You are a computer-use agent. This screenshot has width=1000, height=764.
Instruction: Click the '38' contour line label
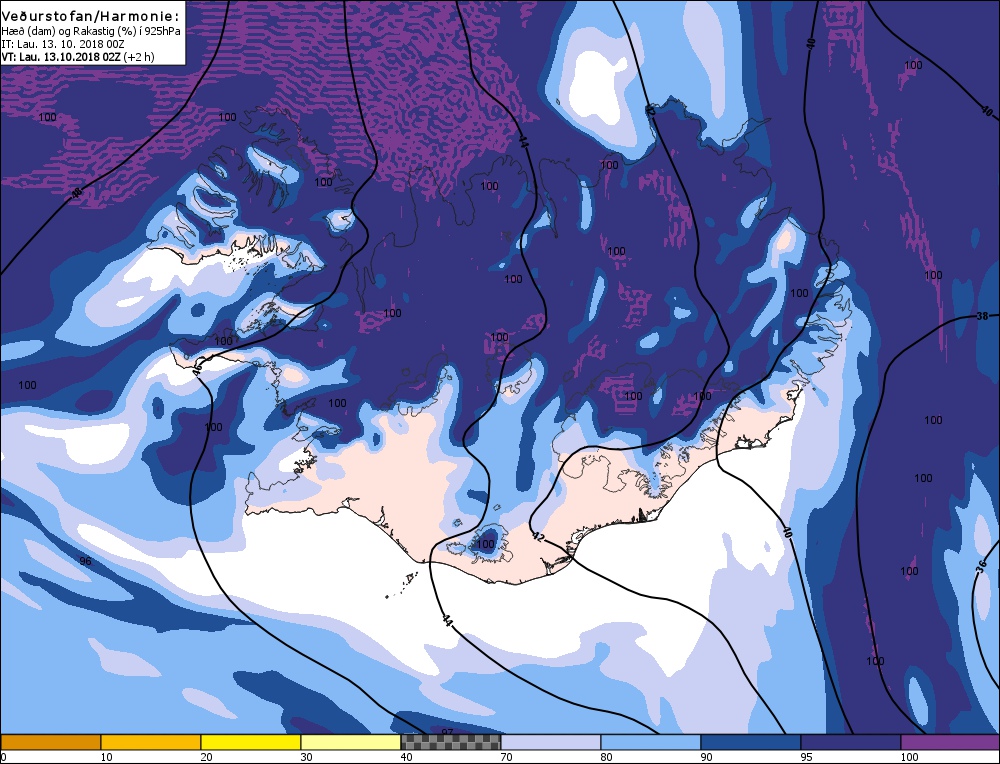[x=982, y=316]
